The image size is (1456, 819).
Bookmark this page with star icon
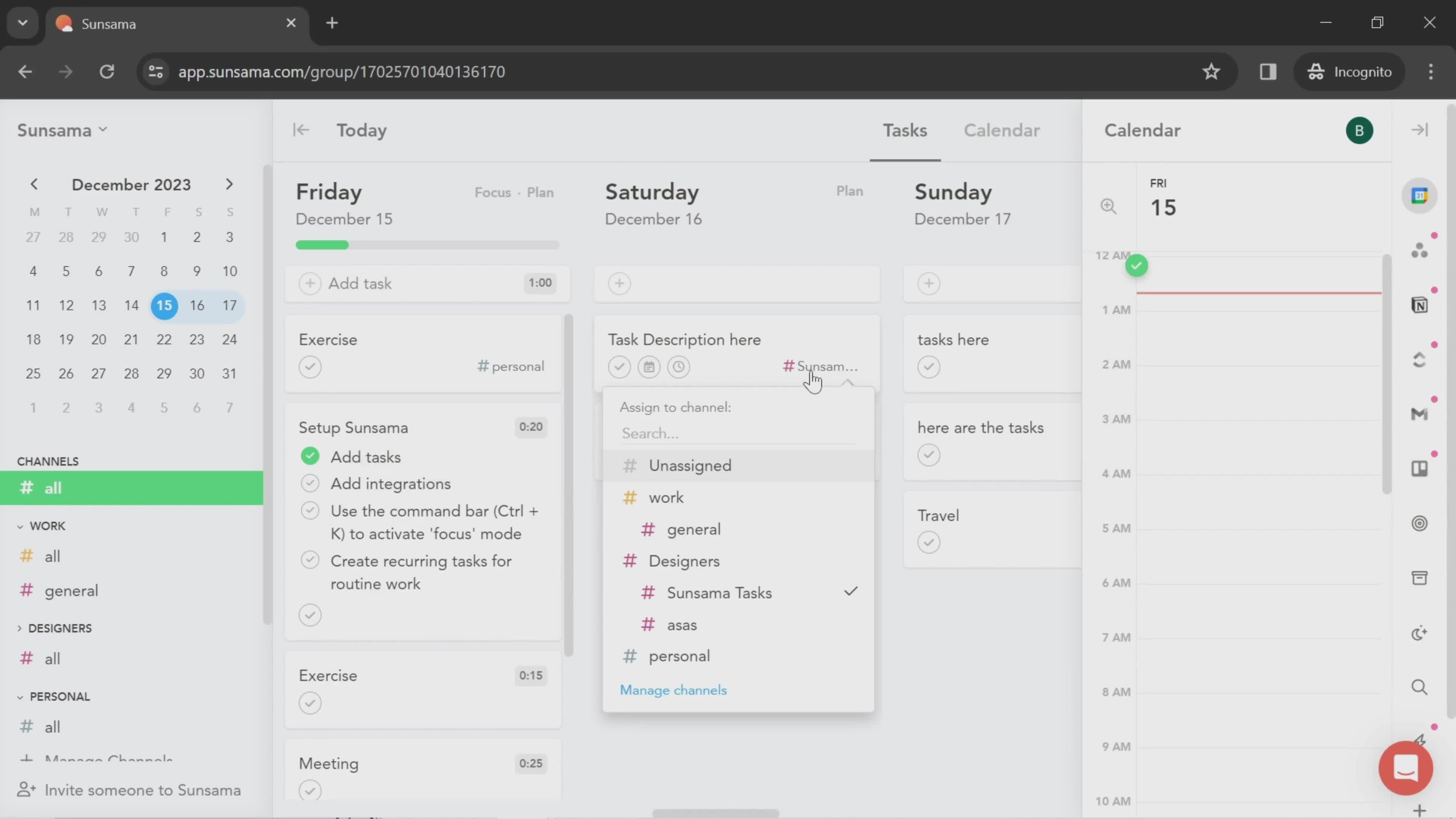(1211, 72)
